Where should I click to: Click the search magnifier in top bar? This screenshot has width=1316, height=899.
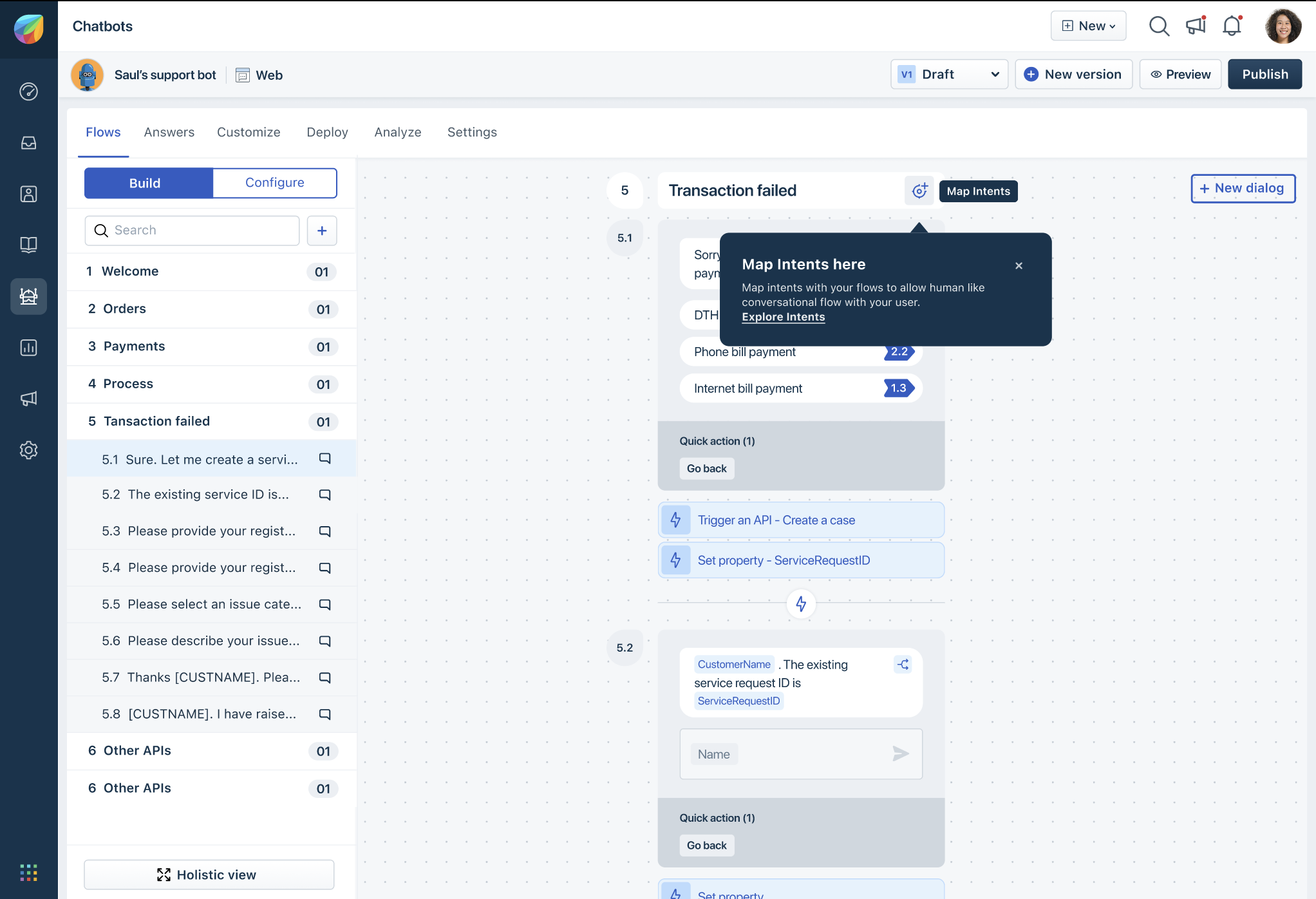pyautogui.click(x=1159, y=26)
